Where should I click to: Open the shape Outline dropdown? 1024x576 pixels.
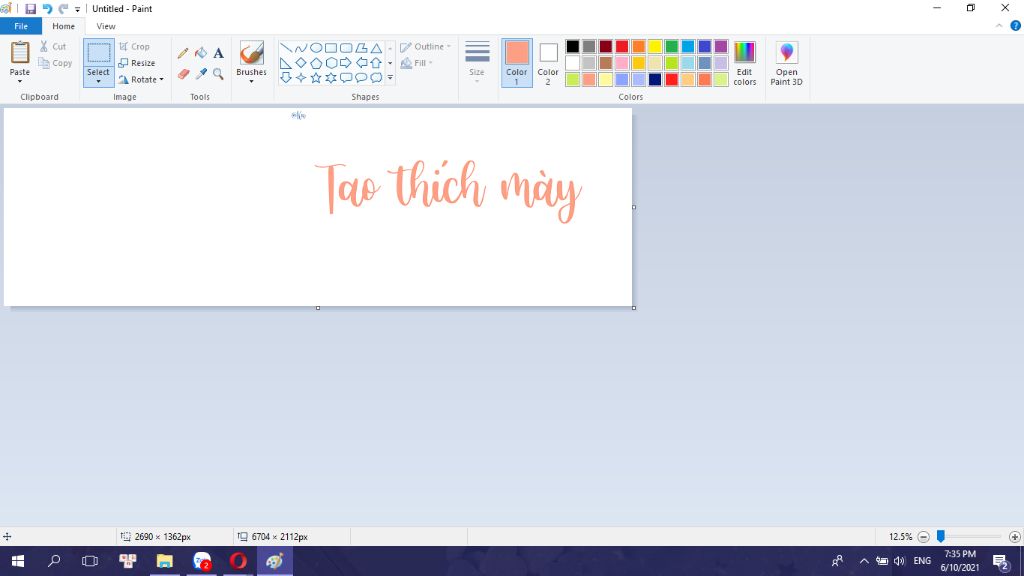(425, 46)
